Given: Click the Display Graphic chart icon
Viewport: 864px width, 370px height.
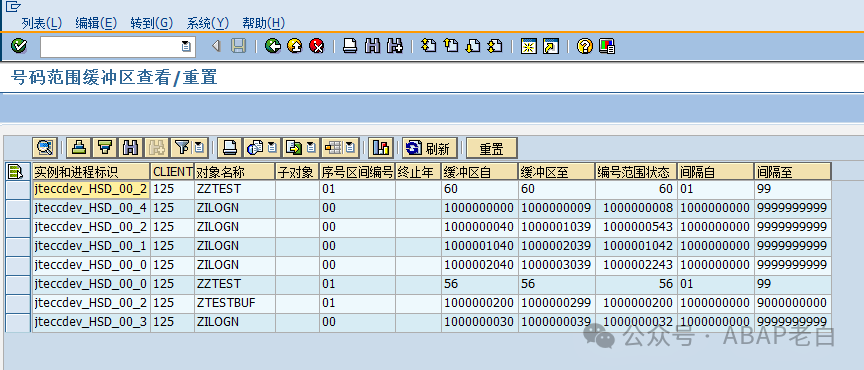Looking at the screenshot, I should point(381,148).
